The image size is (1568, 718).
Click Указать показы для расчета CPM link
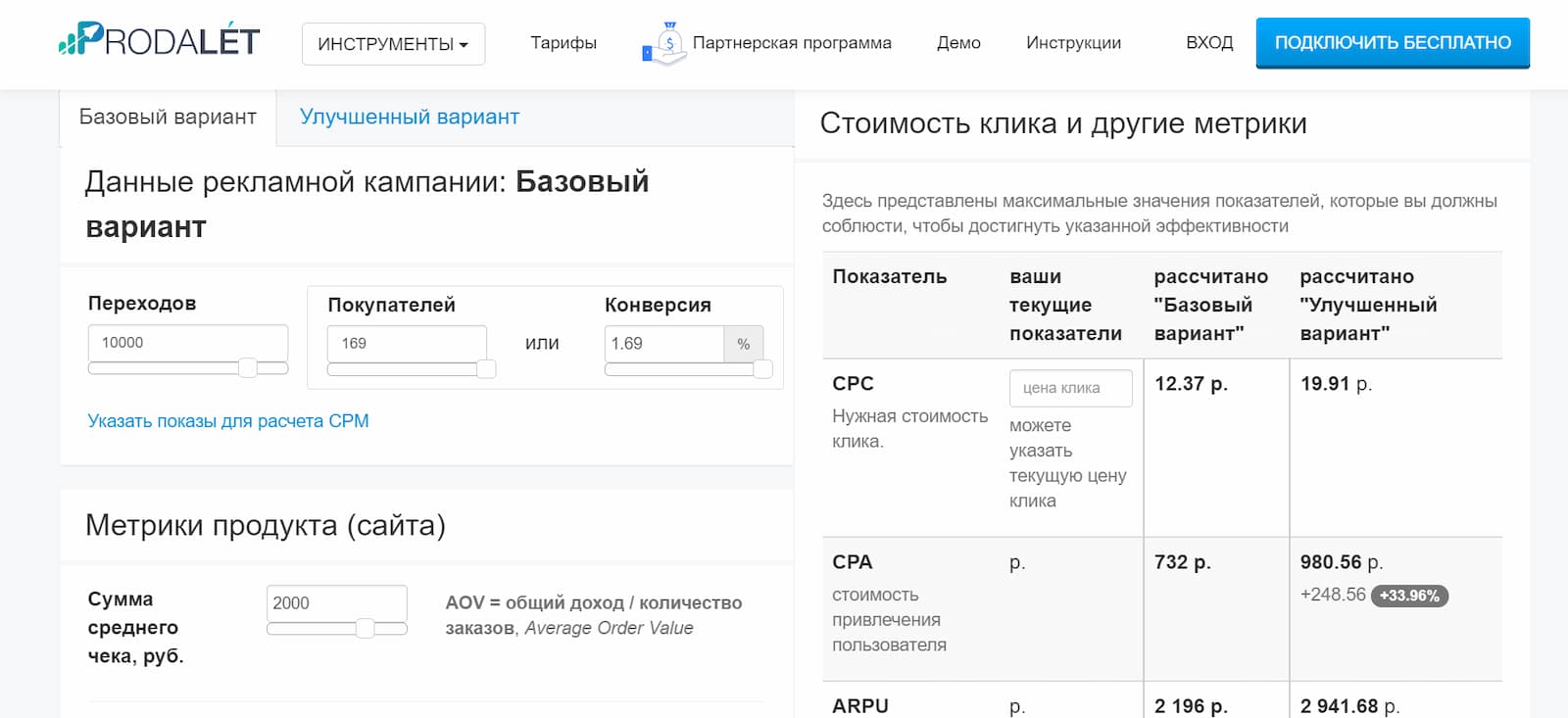point(228,421)
